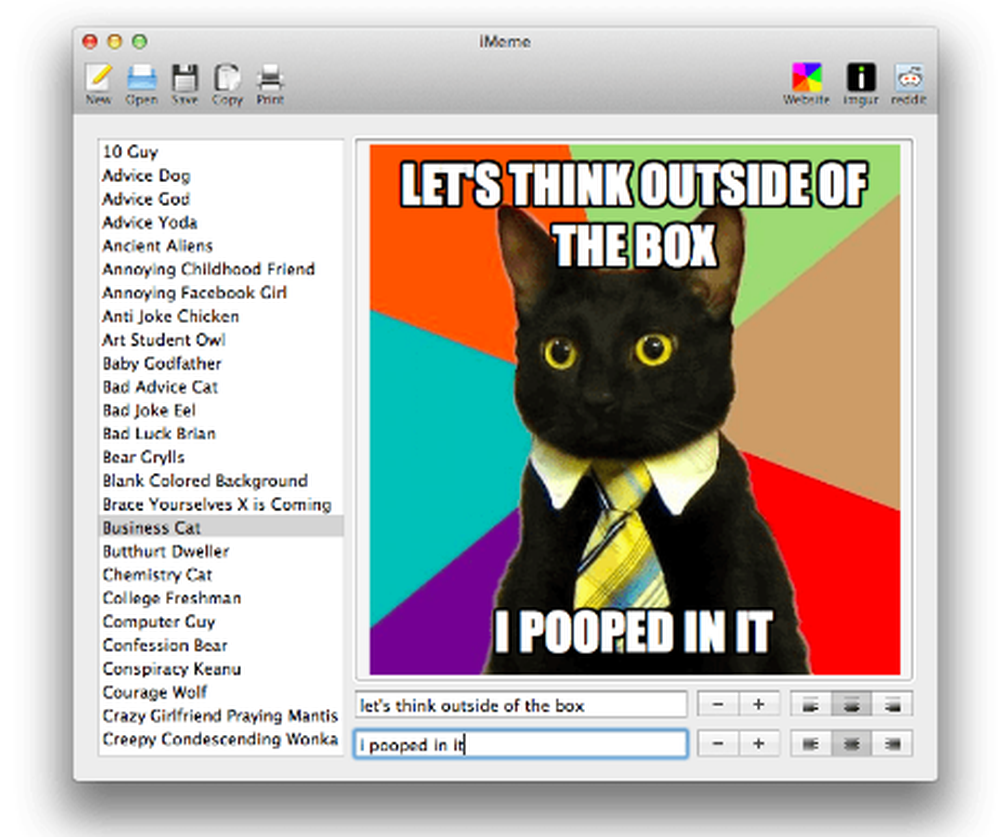Decrease top text size with minus button
Viewport: 1000px width, 837px height.
(718, 704)
